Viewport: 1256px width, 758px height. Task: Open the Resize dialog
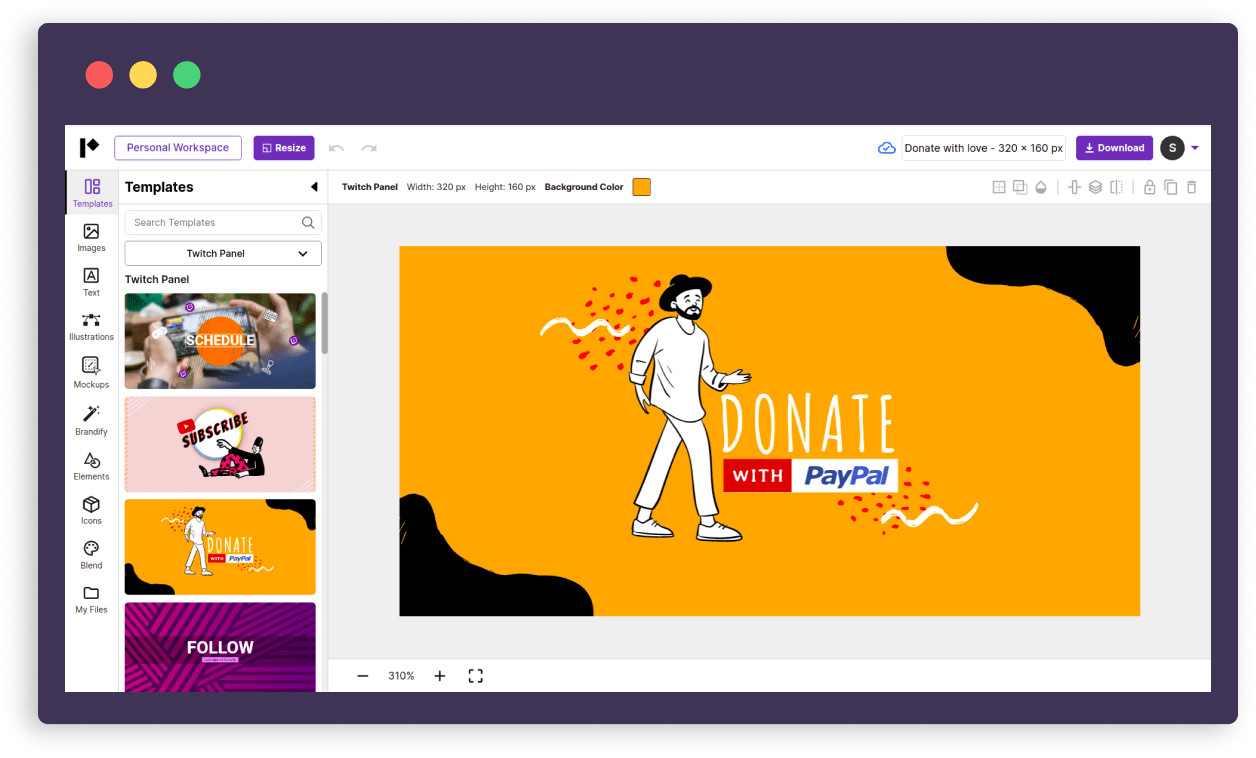283,147
